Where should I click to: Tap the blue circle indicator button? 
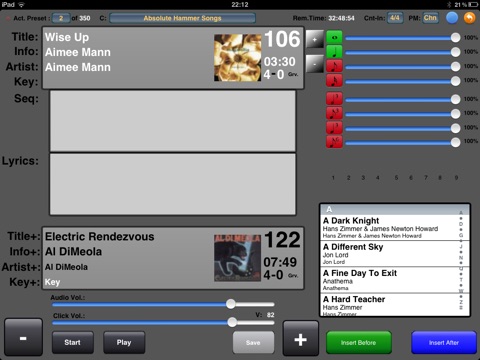(x=452, y=18)
